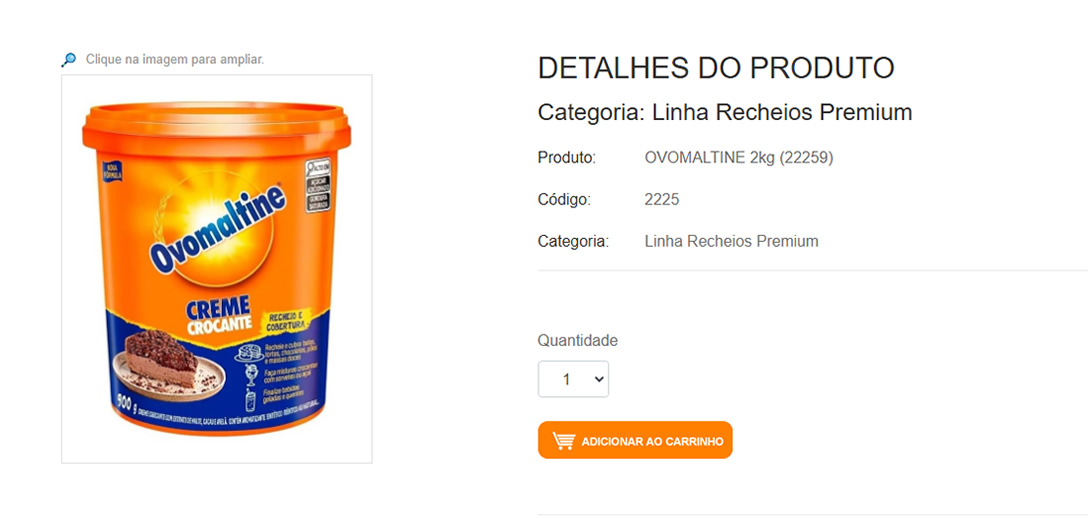Click the Categoria: Linha Recheios Premium heading
The width and height of the screenshot is (1088, 518).
[725, 112]
